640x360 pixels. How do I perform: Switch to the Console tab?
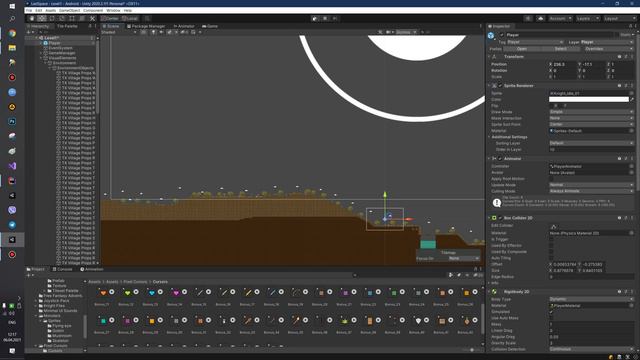[62, 269]
